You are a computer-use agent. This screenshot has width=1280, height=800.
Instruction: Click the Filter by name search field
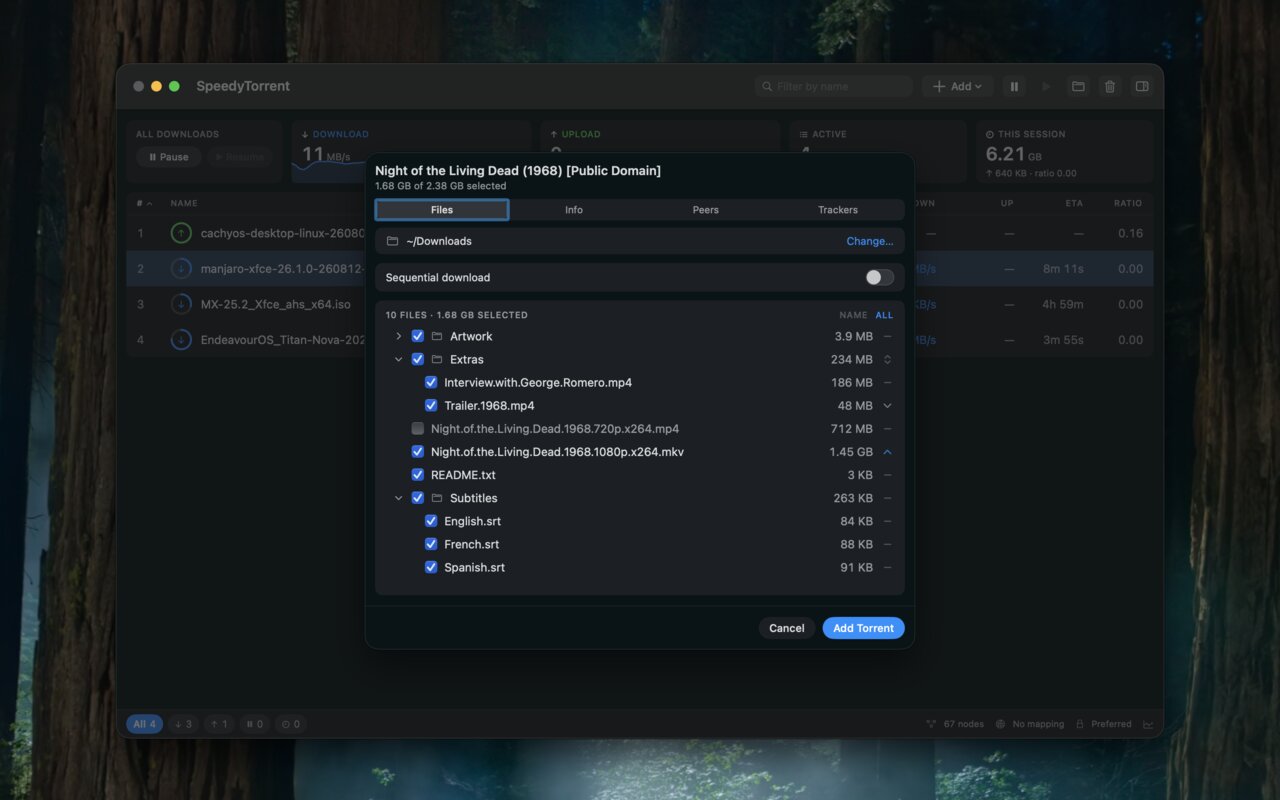tap(834, 87)
